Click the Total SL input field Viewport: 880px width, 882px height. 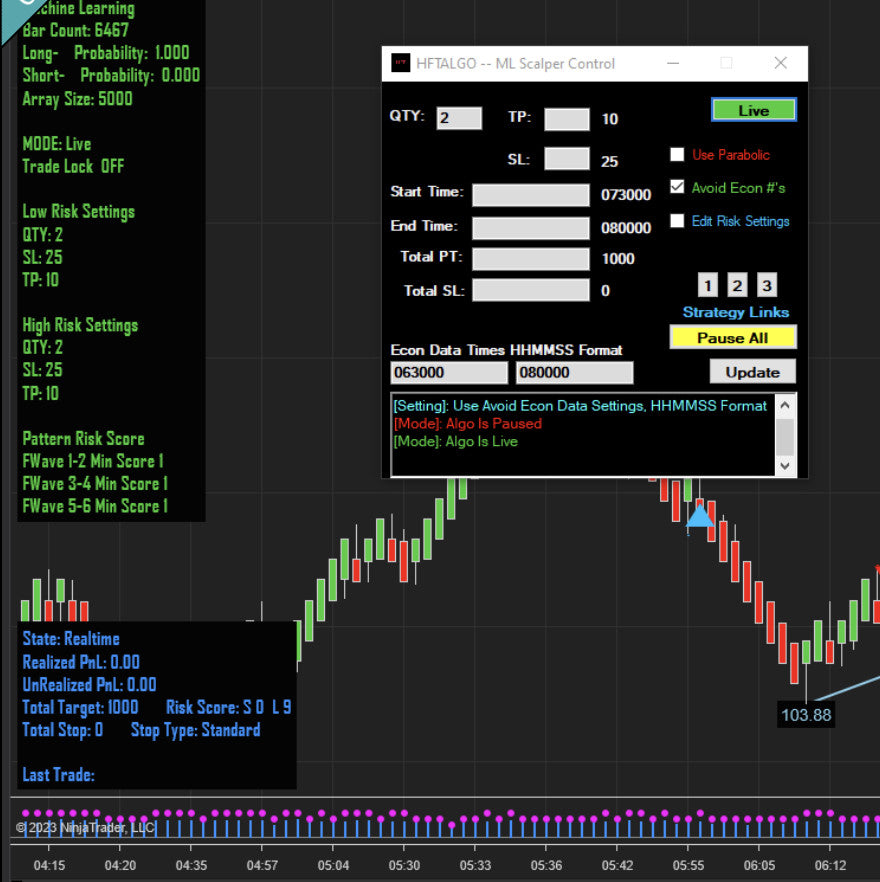[531, 290]
